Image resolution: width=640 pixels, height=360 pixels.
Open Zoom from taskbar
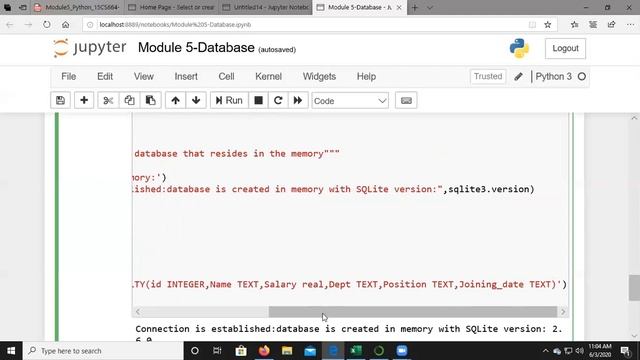(402, 351)
